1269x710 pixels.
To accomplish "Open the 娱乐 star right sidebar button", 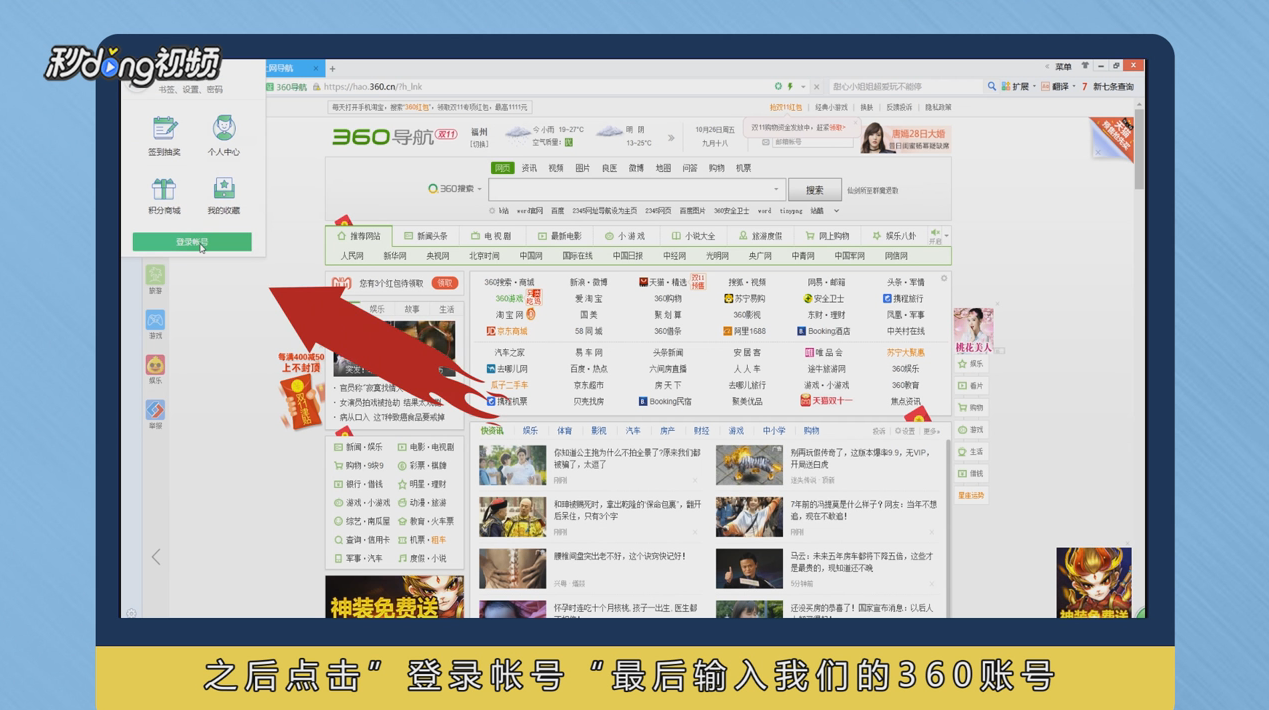I will tap(970, 364).
